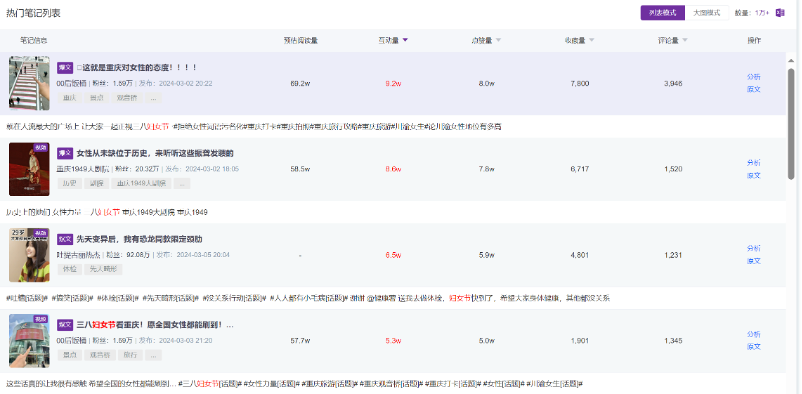Click 观音桥 tag under first note

[126, 98]
